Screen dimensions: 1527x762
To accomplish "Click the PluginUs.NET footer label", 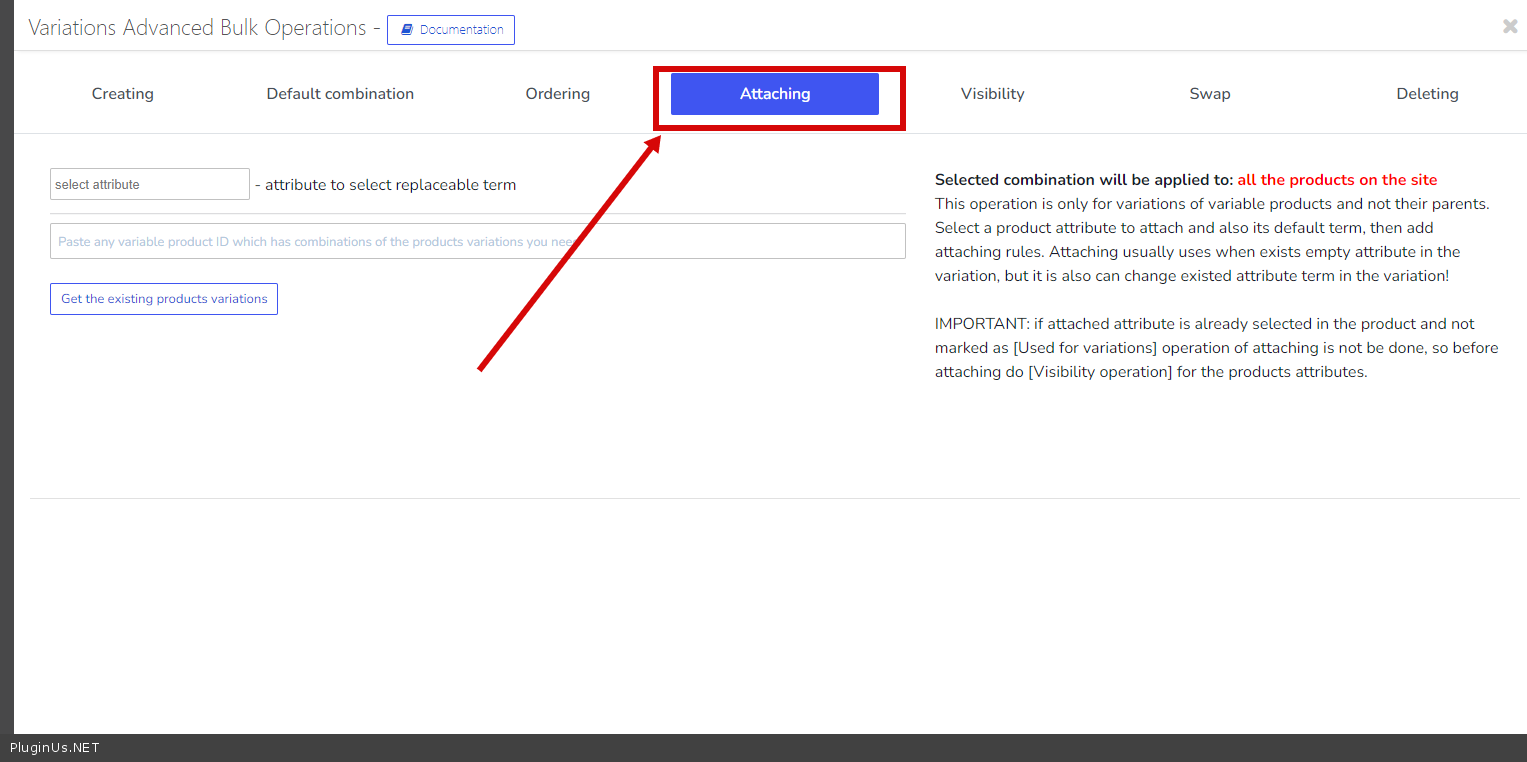I will pos(55,748).
